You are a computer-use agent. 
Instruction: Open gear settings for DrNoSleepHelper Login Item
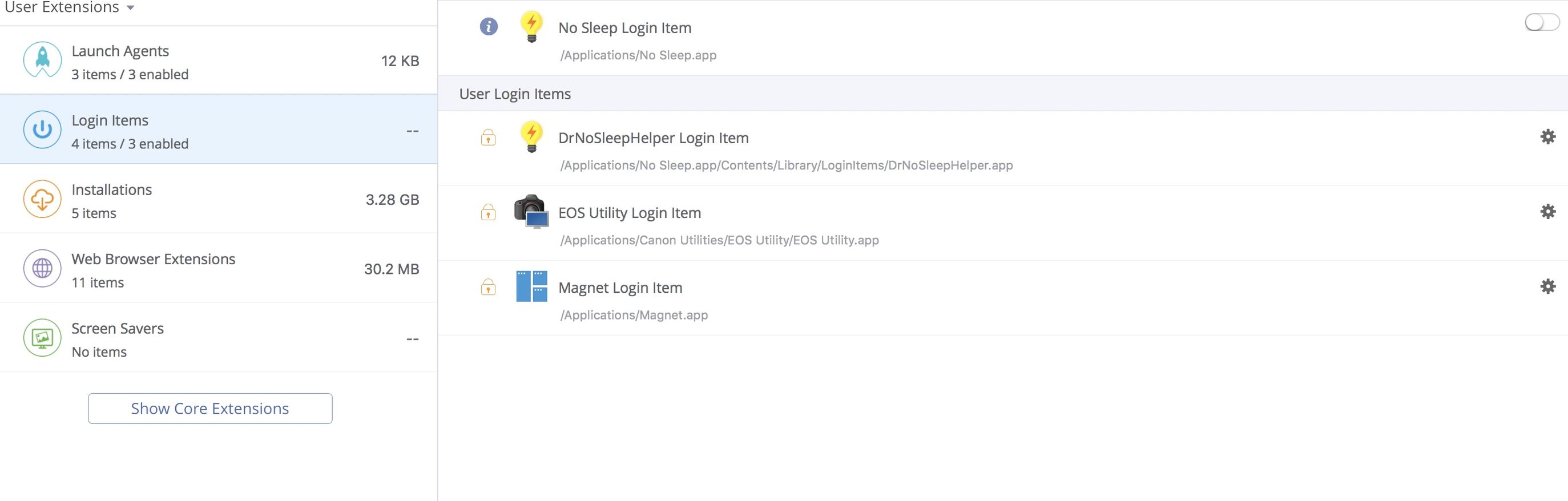[1548, 136]
